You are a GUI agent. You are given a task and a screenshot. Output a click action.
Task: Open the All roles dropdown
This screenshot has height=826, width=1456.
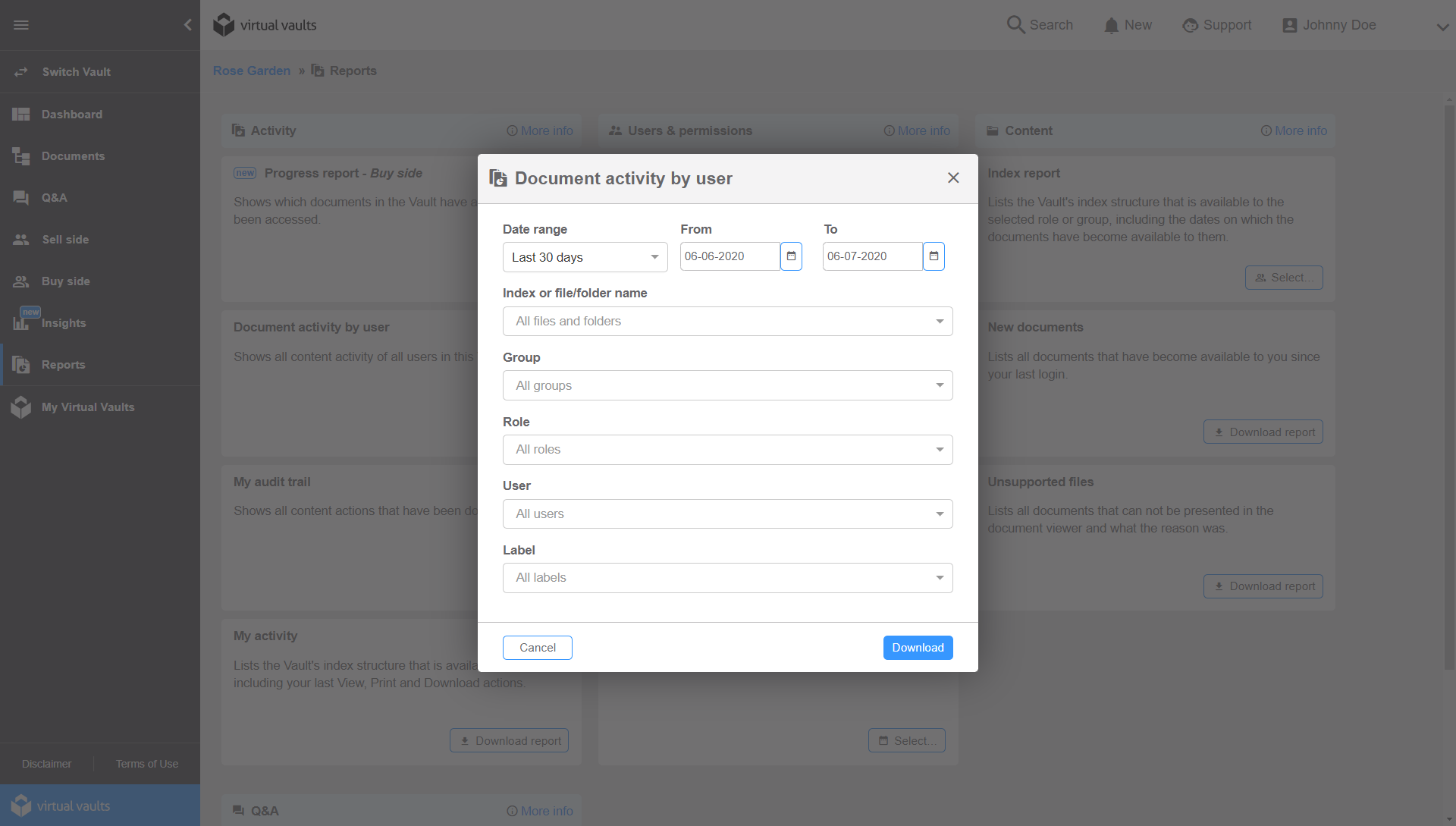pyautogui.click(x=726, y=449)
